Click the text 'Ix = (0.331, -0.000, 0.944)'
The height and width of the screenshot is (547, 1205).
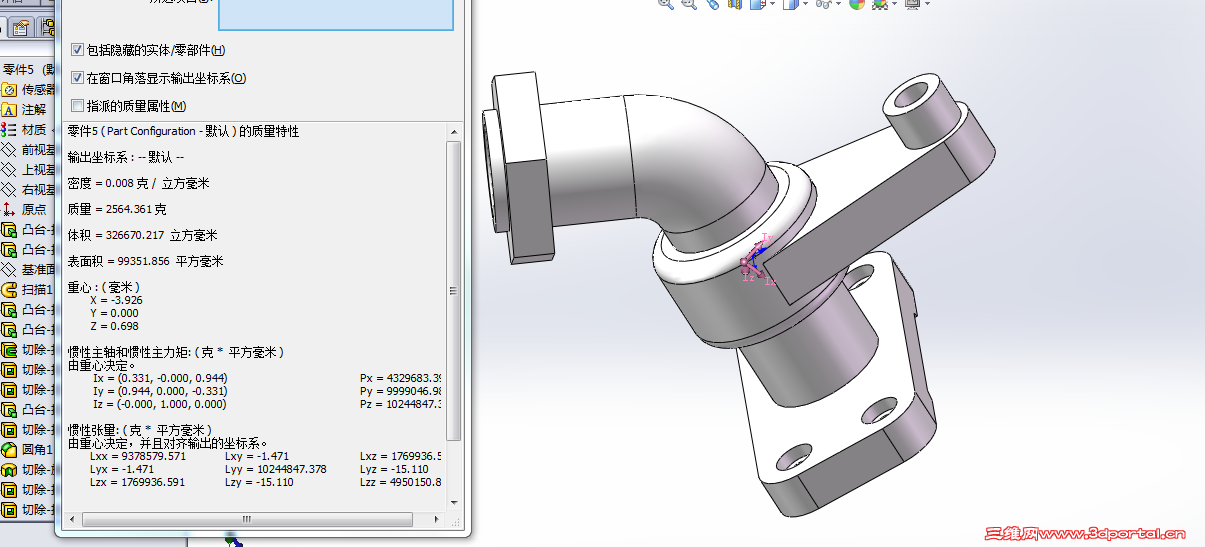[x=158, y=378]
